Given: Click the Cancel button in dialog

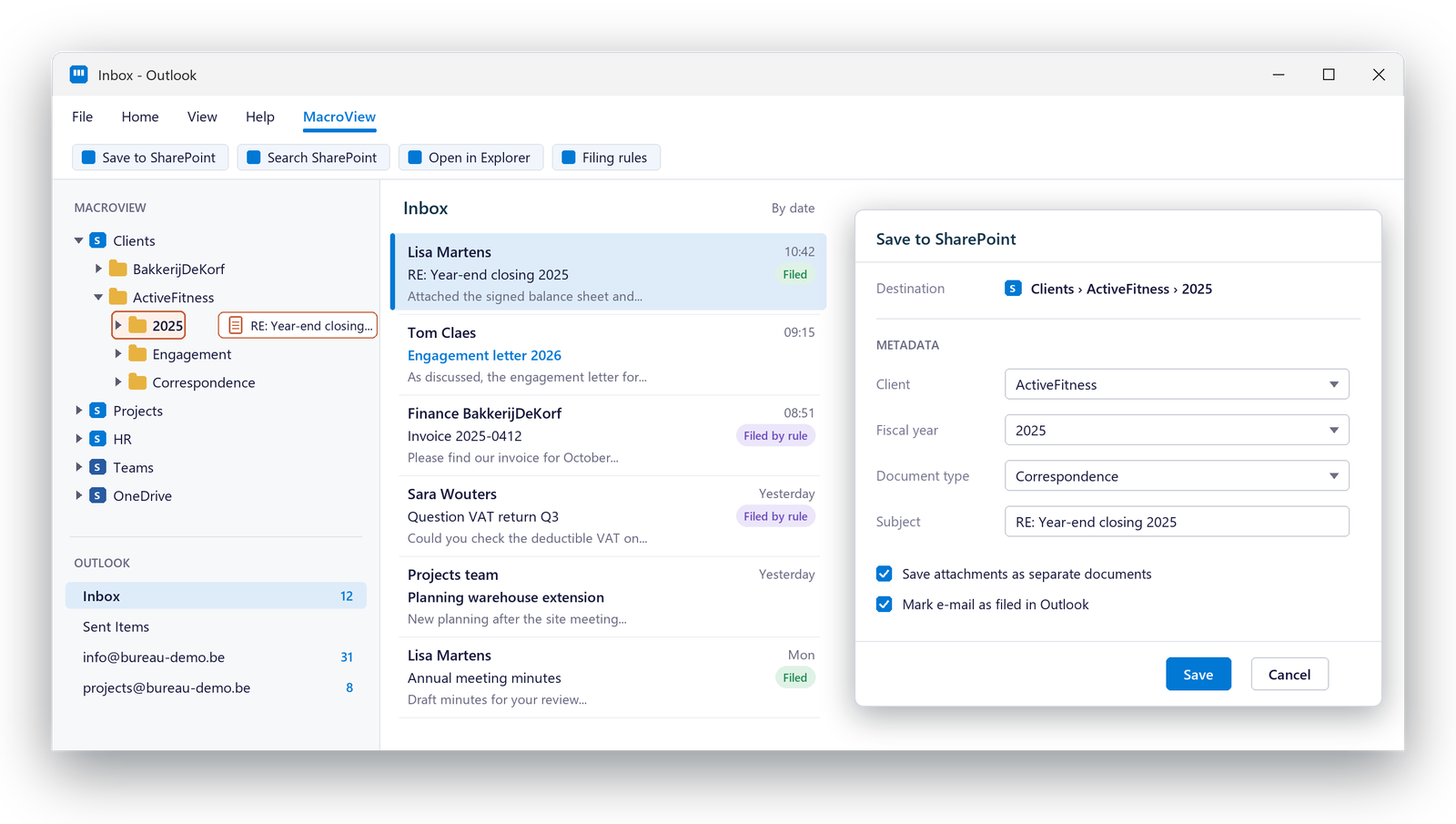Looking at the screenshot, I should click(x=1289, y=674).
